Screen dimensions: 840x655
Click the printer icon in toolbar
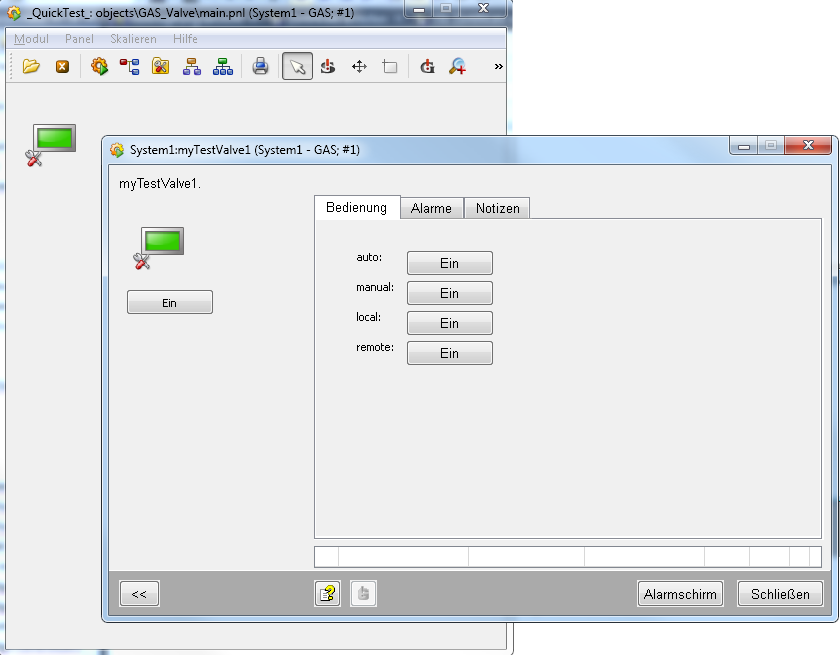[260, 67]
